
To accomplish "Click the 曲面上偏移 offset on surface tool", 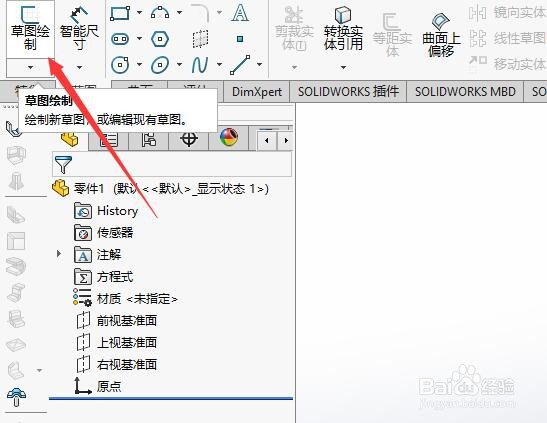I will [x=441, y=34].
